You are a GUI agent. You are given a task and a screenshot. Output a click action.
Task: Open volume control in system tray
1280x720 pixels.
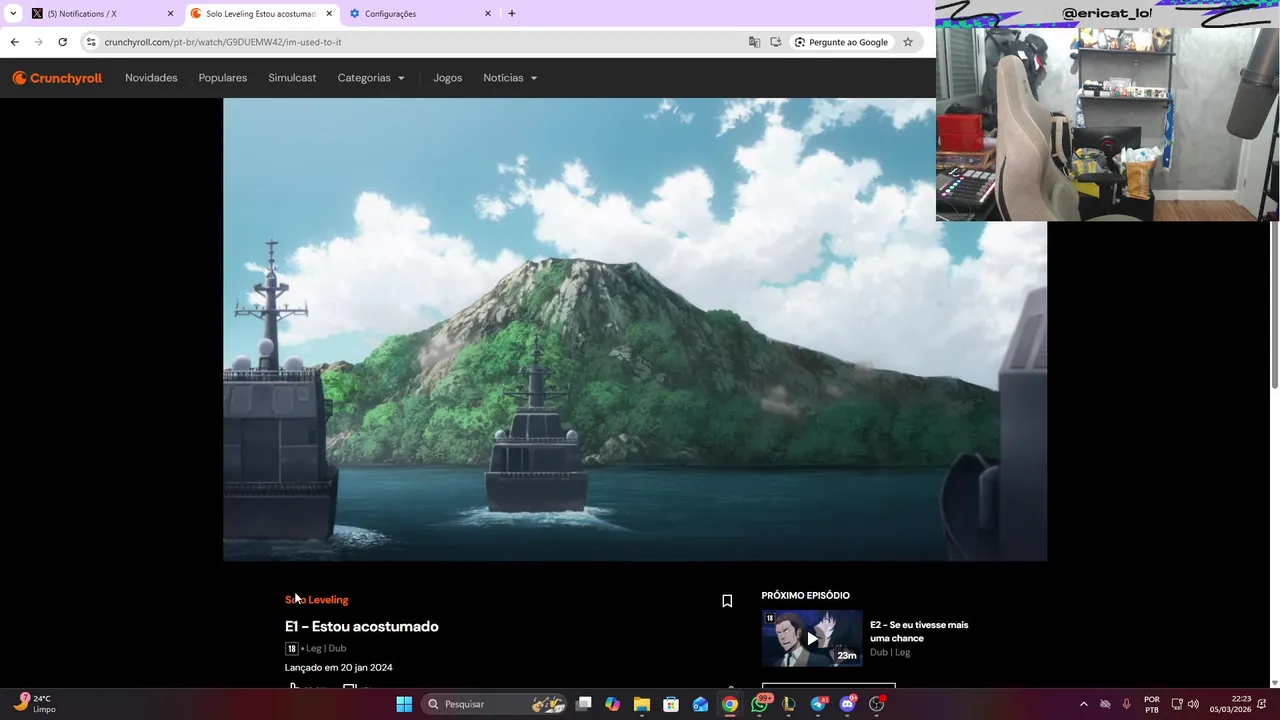point(1193,704)
